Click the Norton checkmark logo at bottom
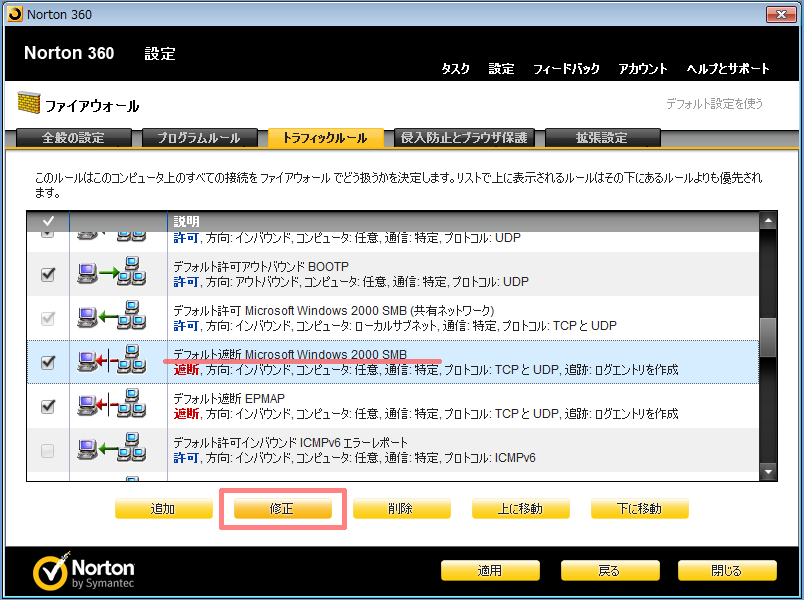The width and height of the screenshot is (804, 600). 50,571
